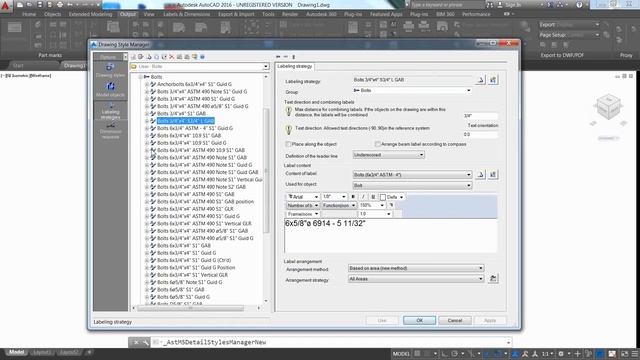
Task: Toggle italic text formatting in label editor
Action: (363, 197)
